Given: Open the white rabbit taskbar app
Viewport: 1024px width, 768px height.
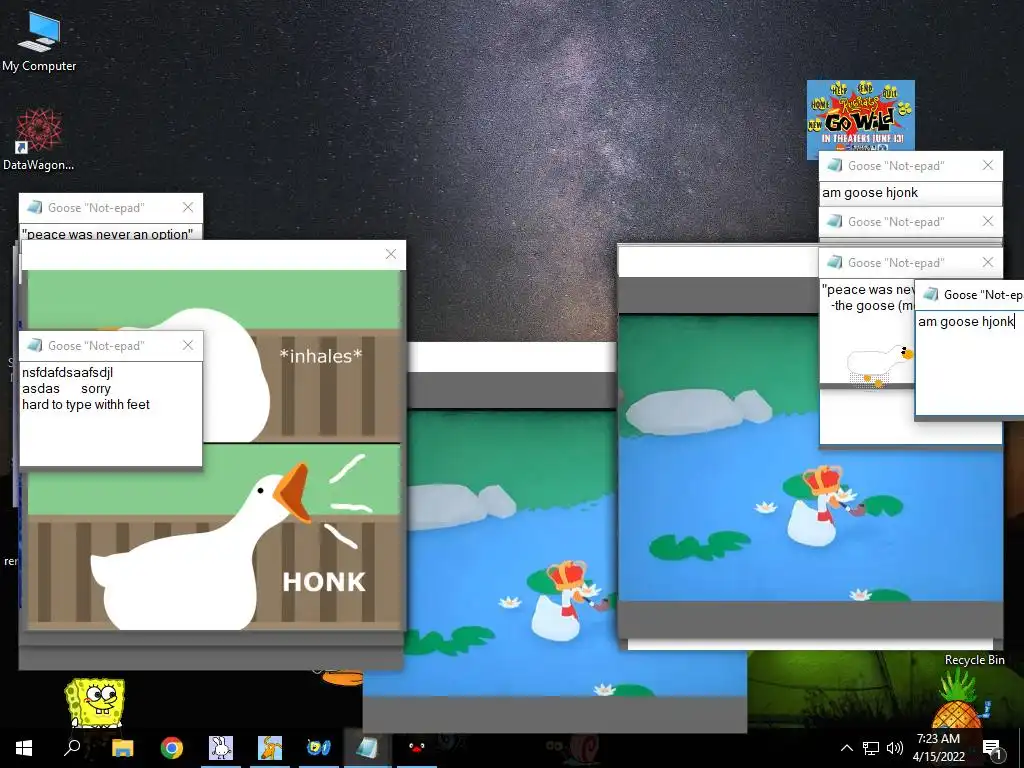Looking at the screenshot, I should point(221,748).
